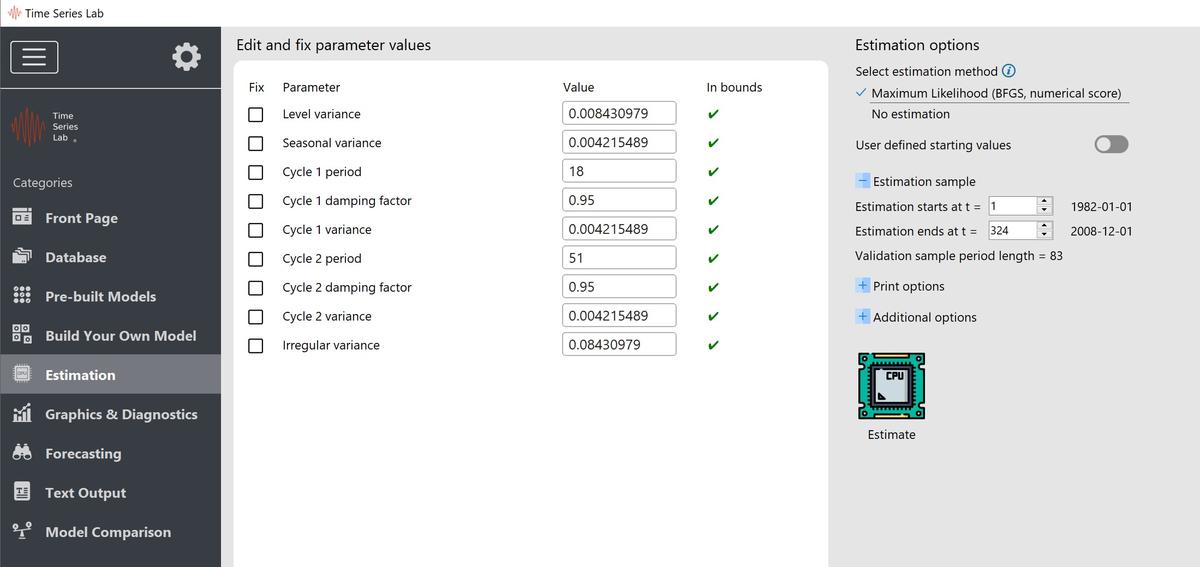Image resolution: width=1200 pixels, height=567 pixels.
Task: Check the Fix box for Cycle 1 period
Action: [256, 172]
